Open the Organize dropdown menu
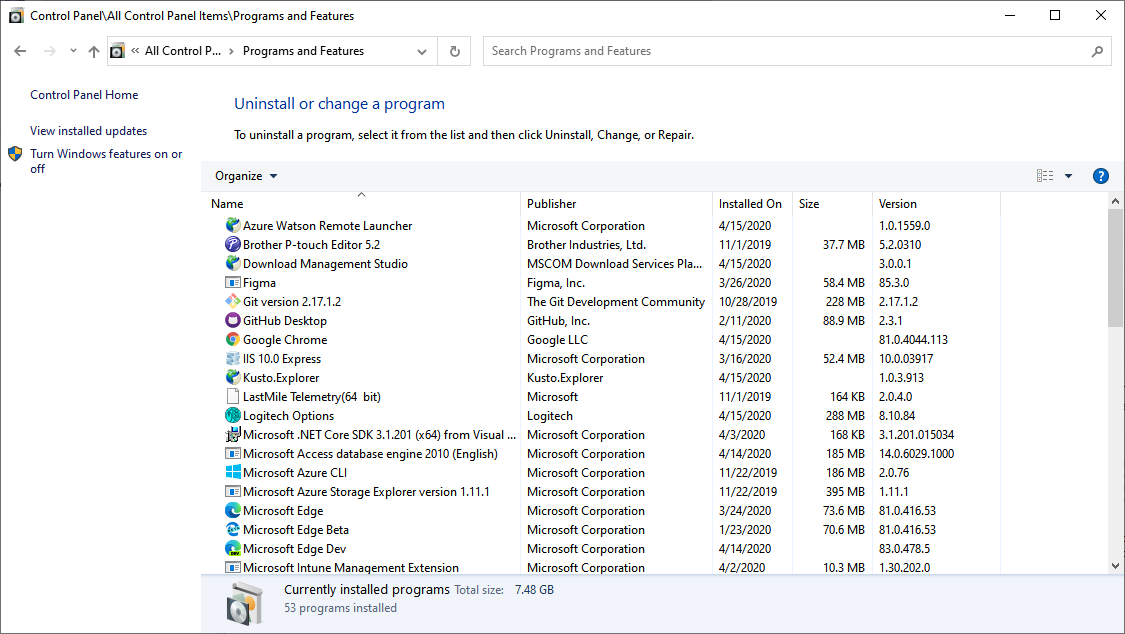This screenshot has height=634, width=1125. pyautogui.click(x=245, y=175)
